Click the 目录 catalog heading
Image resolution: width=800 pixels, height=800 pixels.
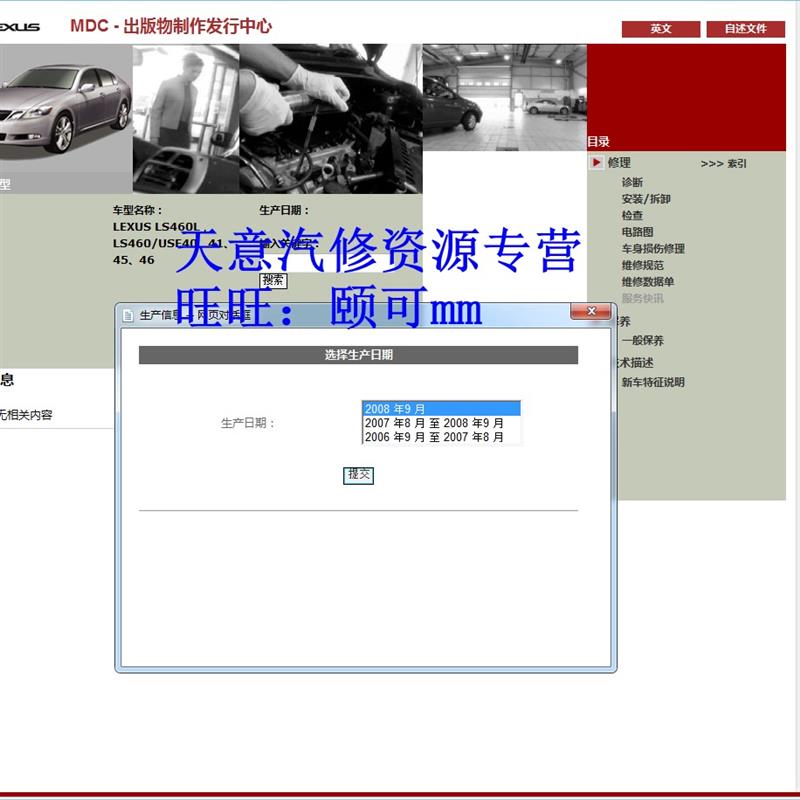598,141
